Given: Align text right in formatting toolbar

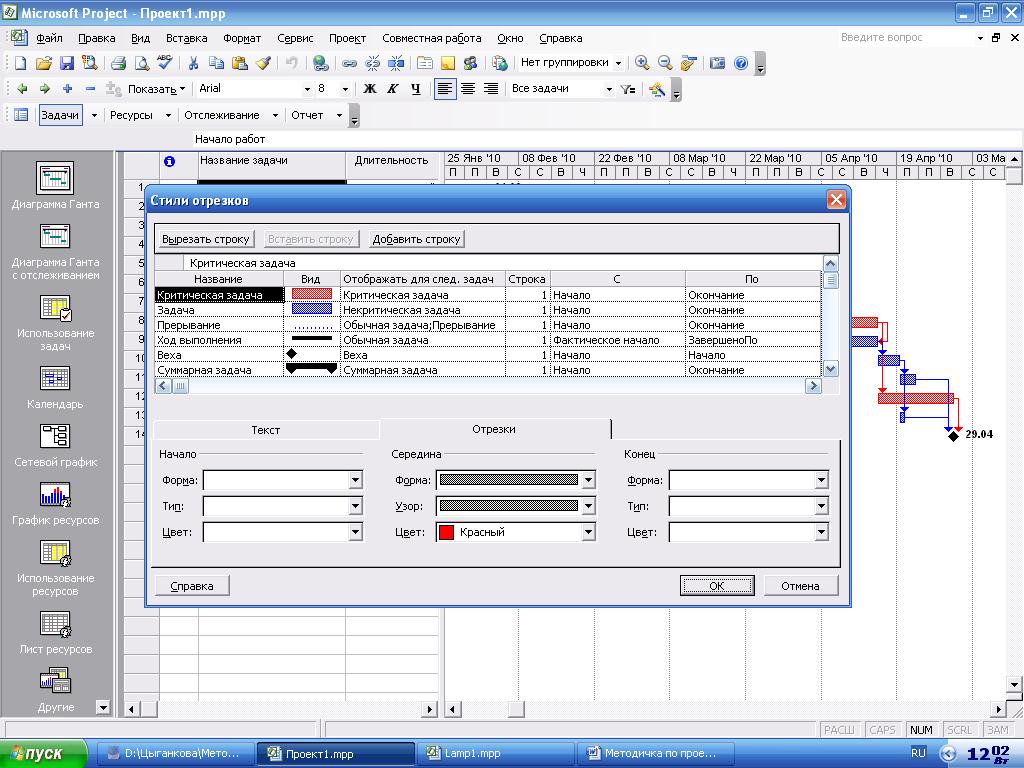Looking at the screenshot, I should click(490, 89).
